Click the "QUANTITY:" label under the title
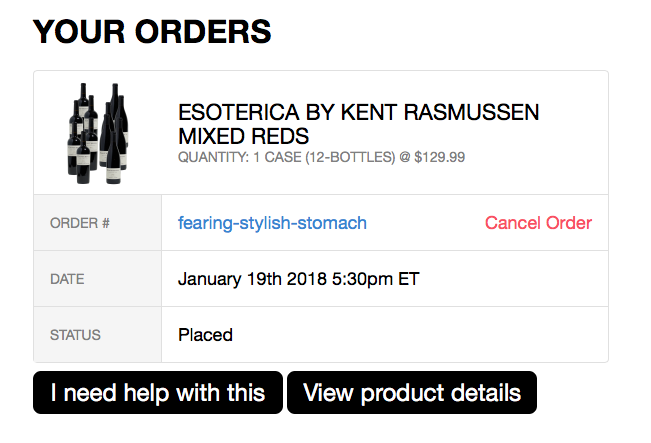 click(x=211, y=158)
